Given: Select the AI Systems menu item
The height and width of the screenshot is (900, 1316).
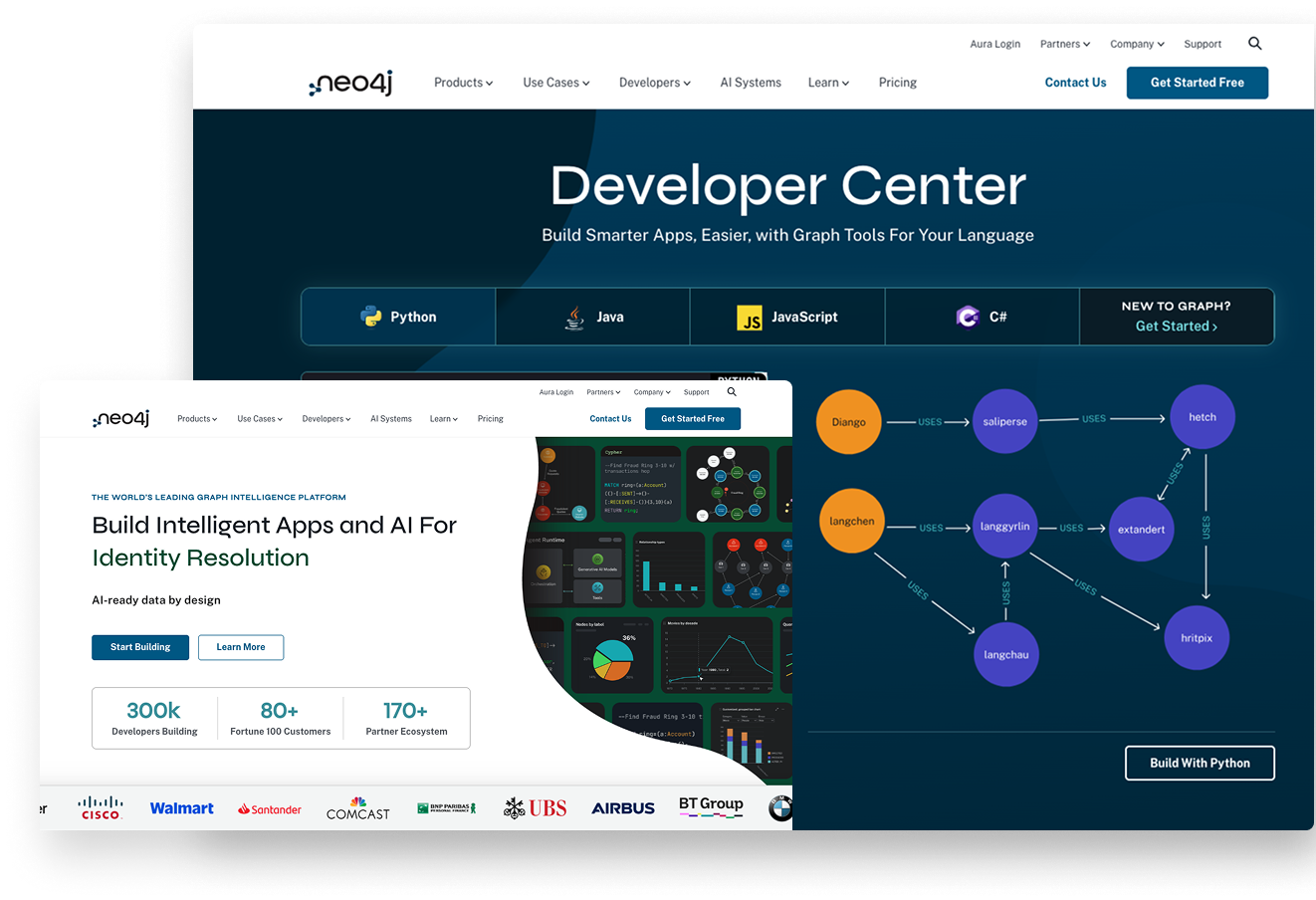Looking at the screenshot, I should tap(751, 83).
